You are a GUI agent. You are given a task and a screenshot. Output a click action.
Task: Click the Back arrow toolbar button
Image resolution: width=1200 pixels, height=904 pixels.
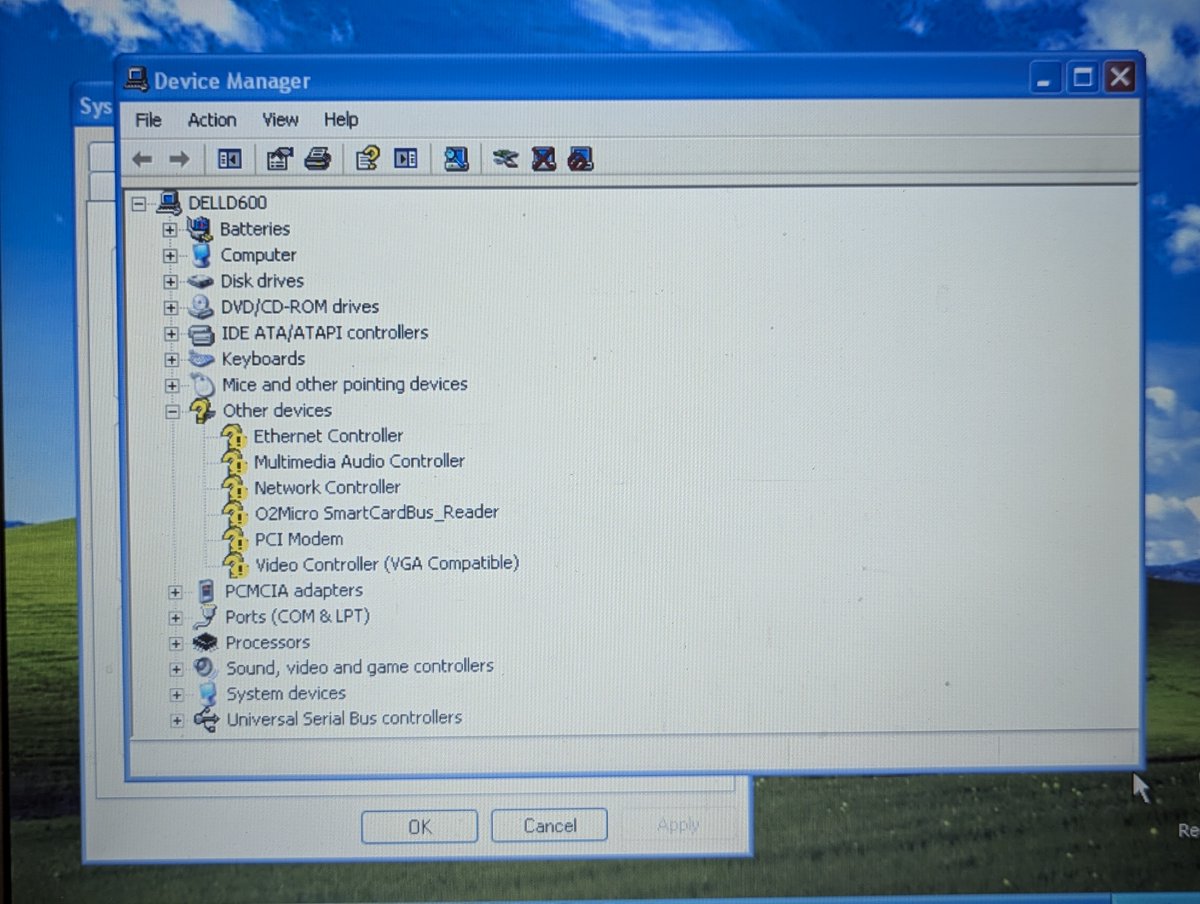pos(142,158)
